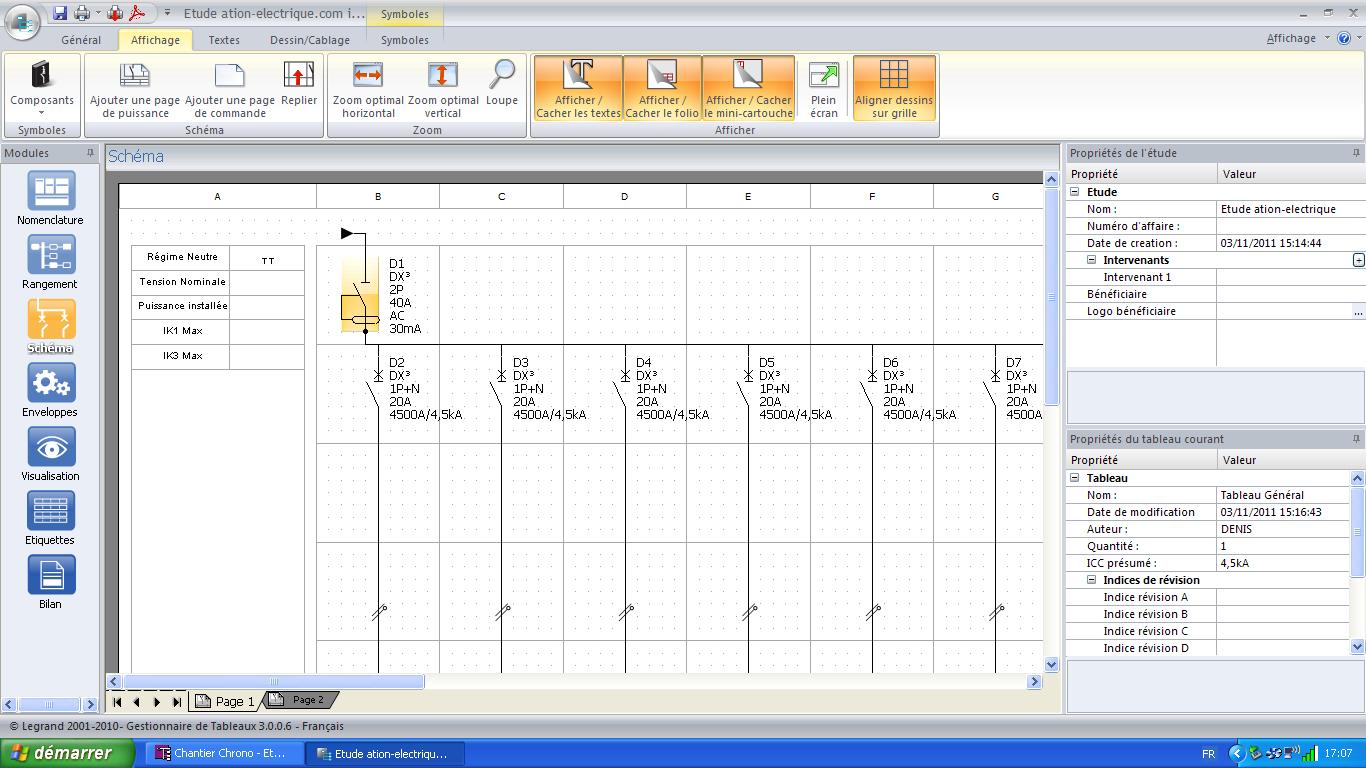Toggle Afficher / Cacher le folio
Screen dimensions: 1366x768
coord(662,88)
